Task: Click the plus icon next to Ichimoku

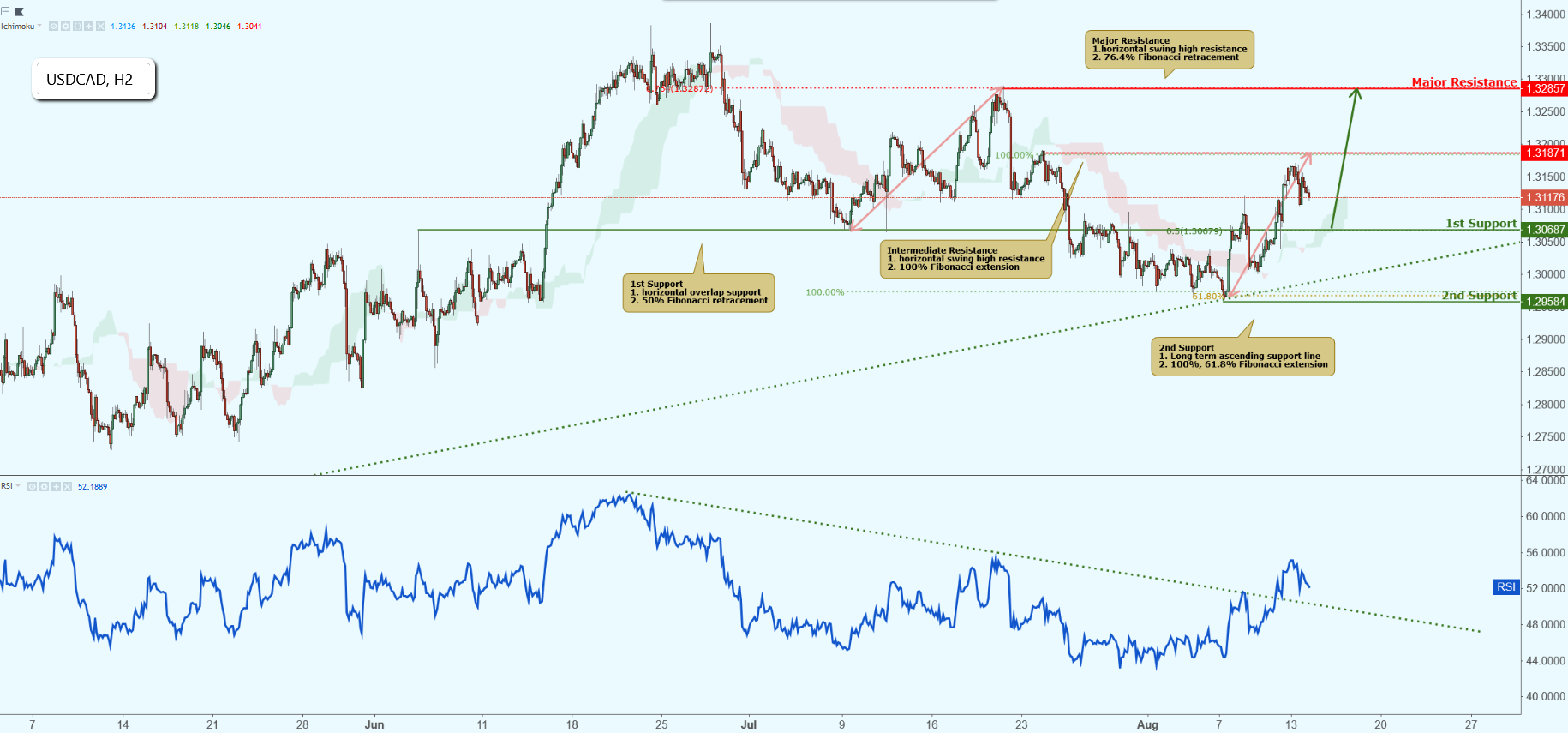Action: (89, 27)
